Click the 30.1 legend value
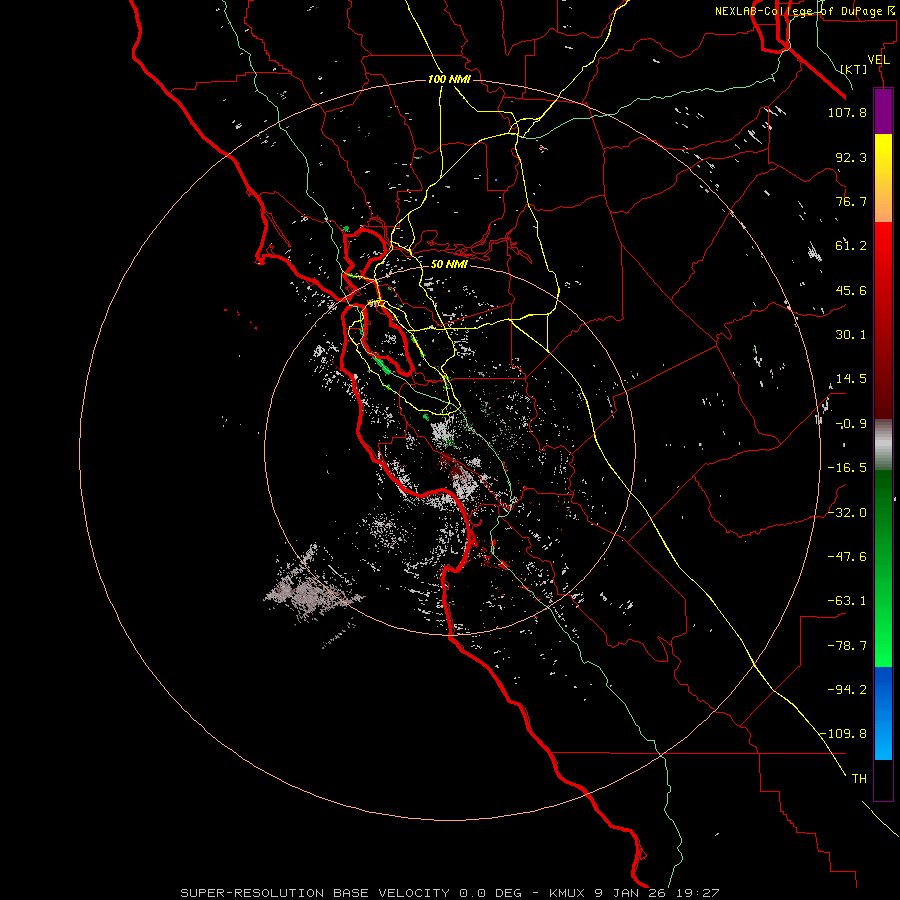The height and width of the screenshot is (900, 900). 851,335
